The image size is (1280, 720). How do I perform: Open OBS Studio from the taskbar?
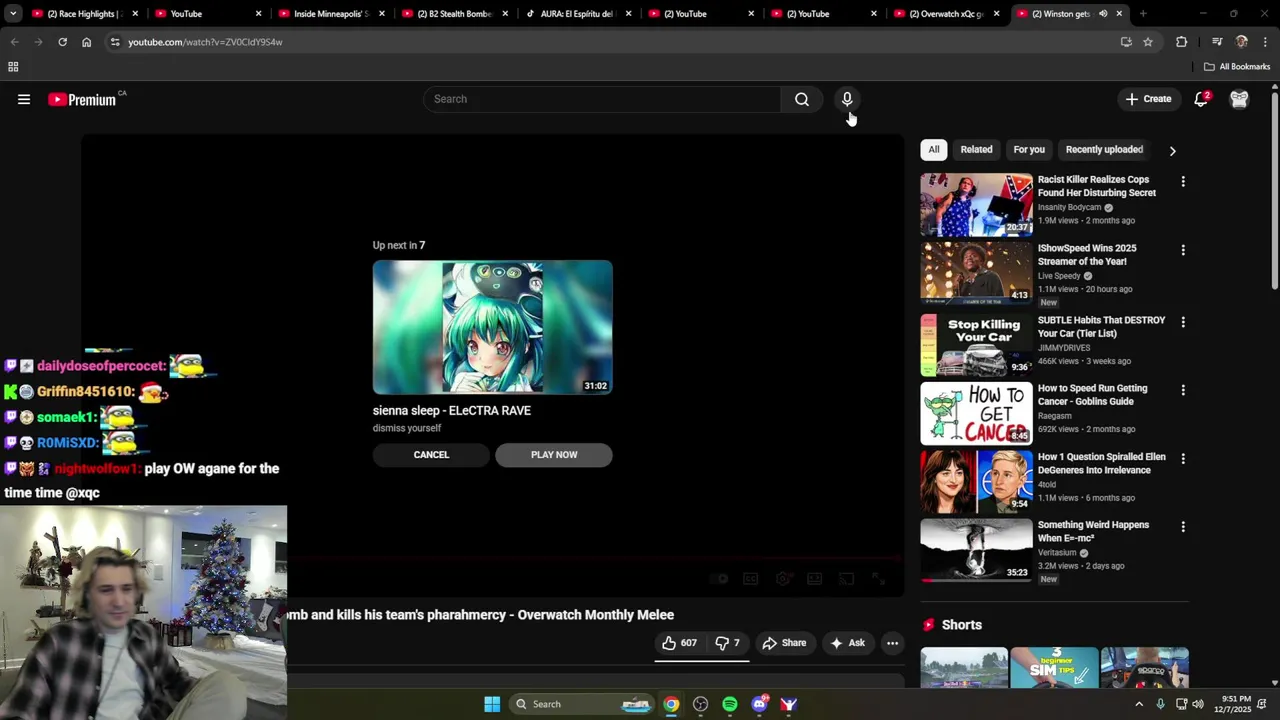(700, 704)
